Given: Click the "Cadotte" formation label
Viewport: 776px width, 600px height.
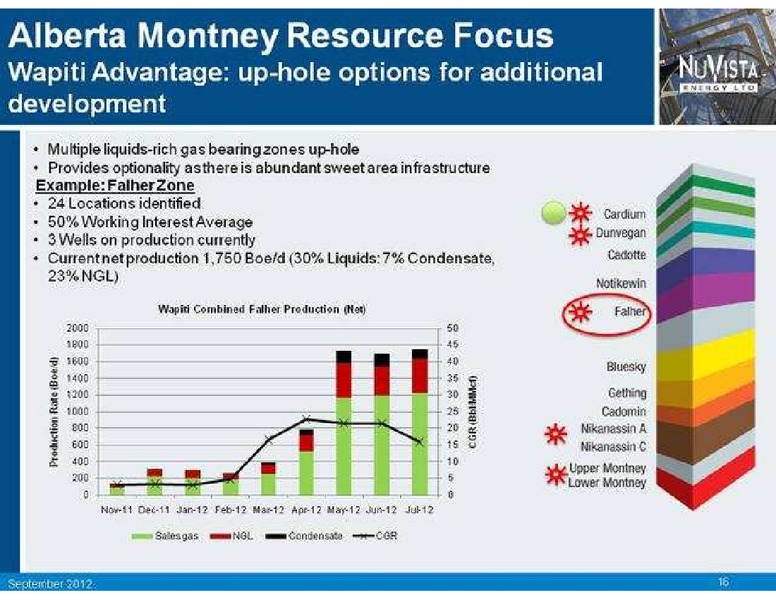Looking at the screenshot, I should point(627,255).
